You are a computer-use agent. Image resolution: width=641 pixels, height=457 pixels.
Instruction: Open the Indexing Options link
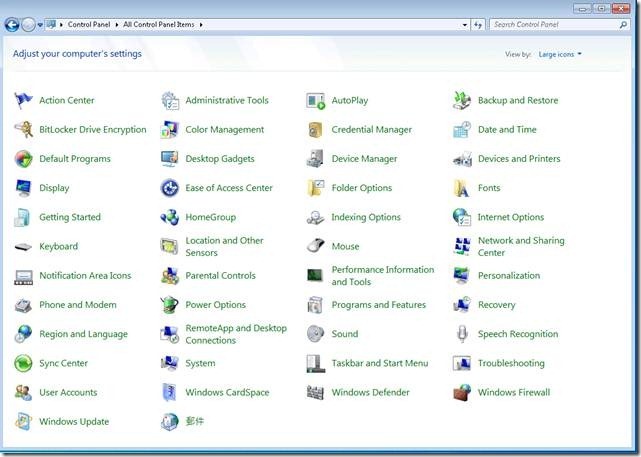pos(366,217)
